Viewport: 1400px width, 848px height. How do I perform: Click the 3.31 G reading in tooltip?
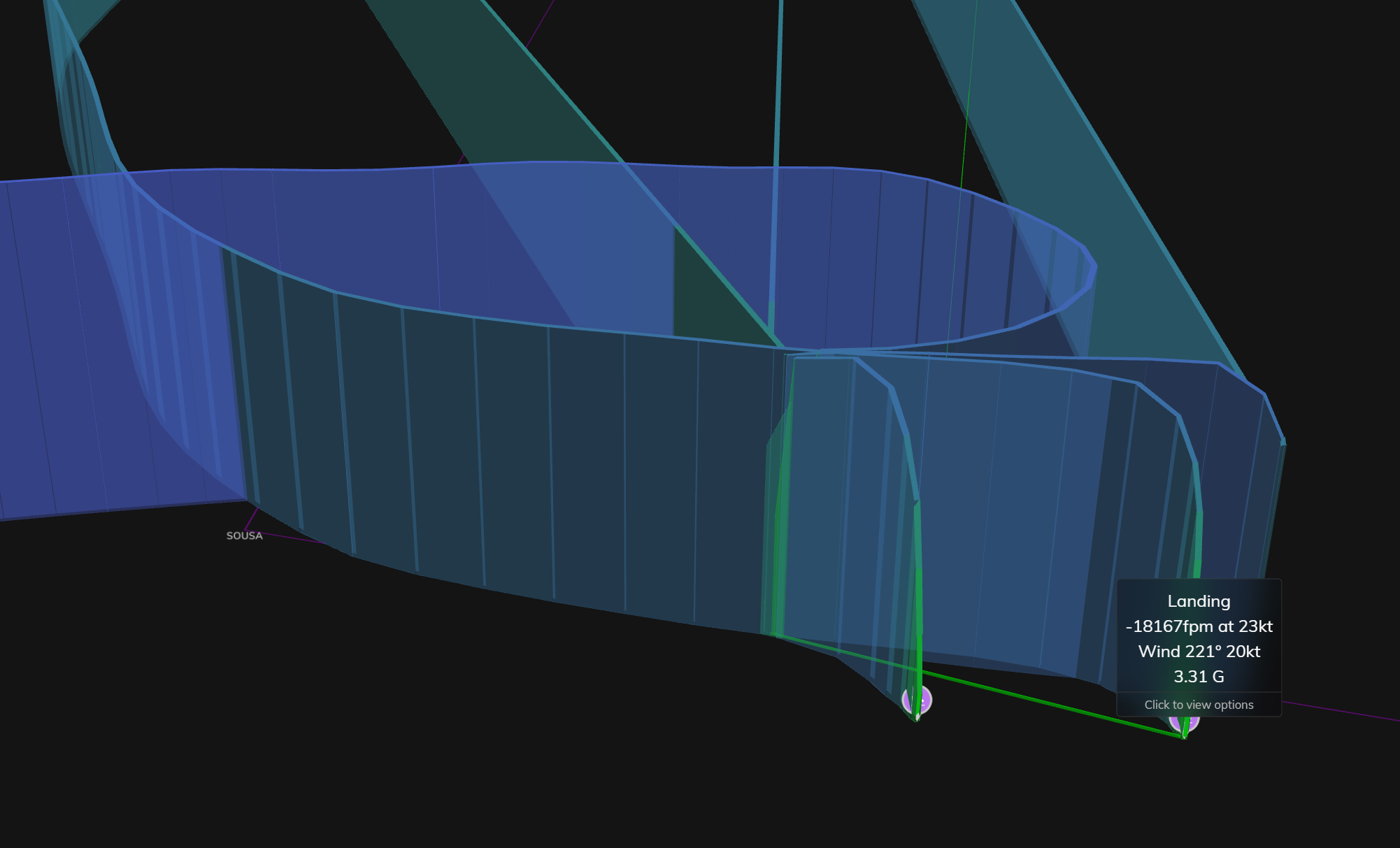(x=1199, y=677)
